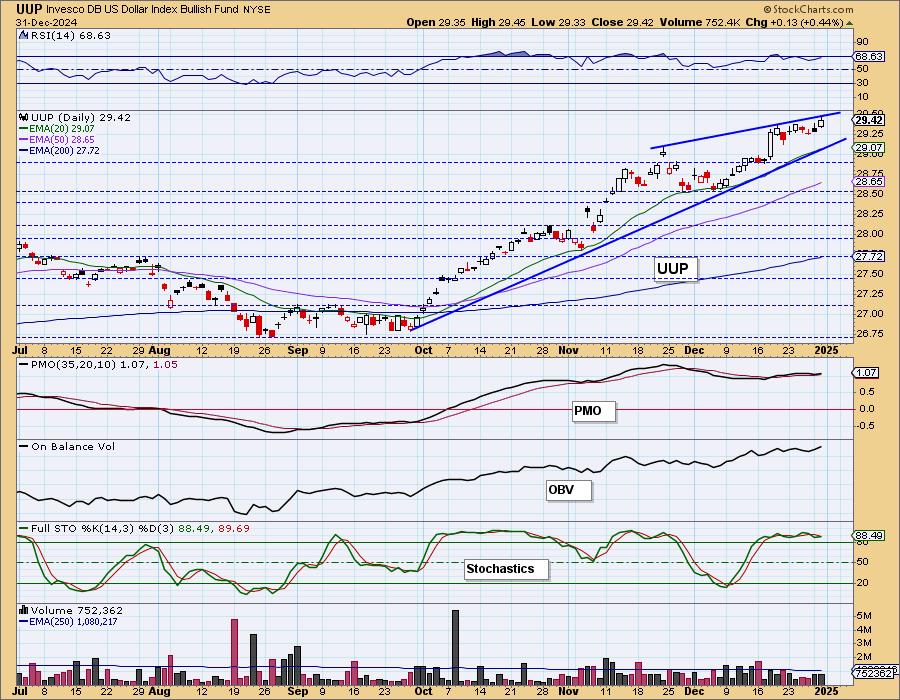Viewport: 900px width, 700px height.
Task: Click the RSI indicator icon beside RSI(14)
Action: pos(24,35)
